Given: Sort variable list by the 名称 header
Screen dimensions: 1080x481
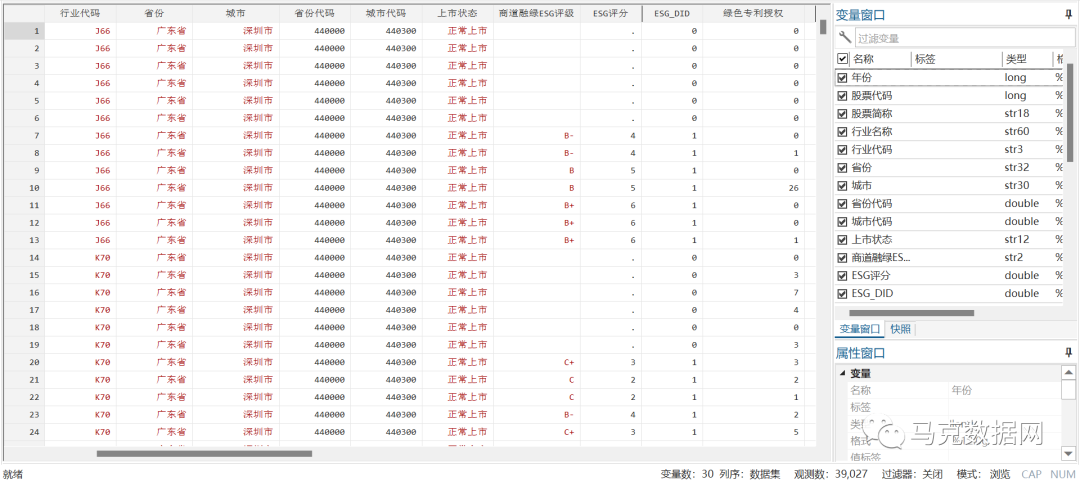Looking at the screenshot, I should click(863, 59).
